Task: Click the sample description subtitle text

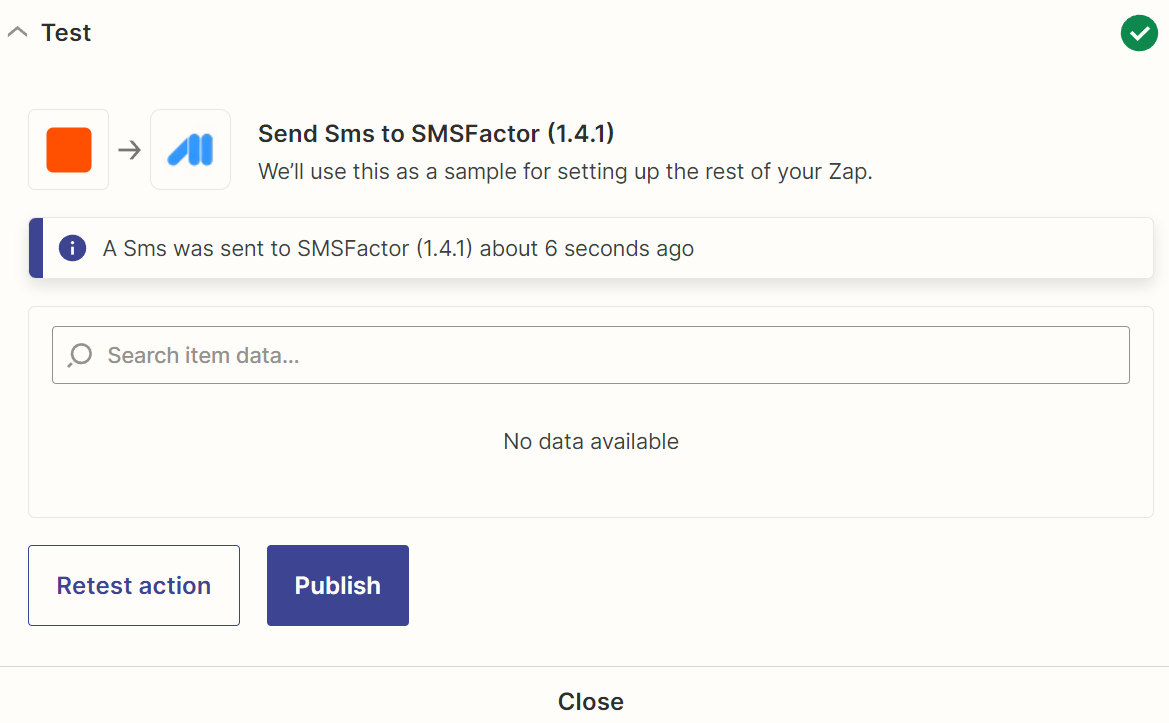Action: click(x=565, y=171)
